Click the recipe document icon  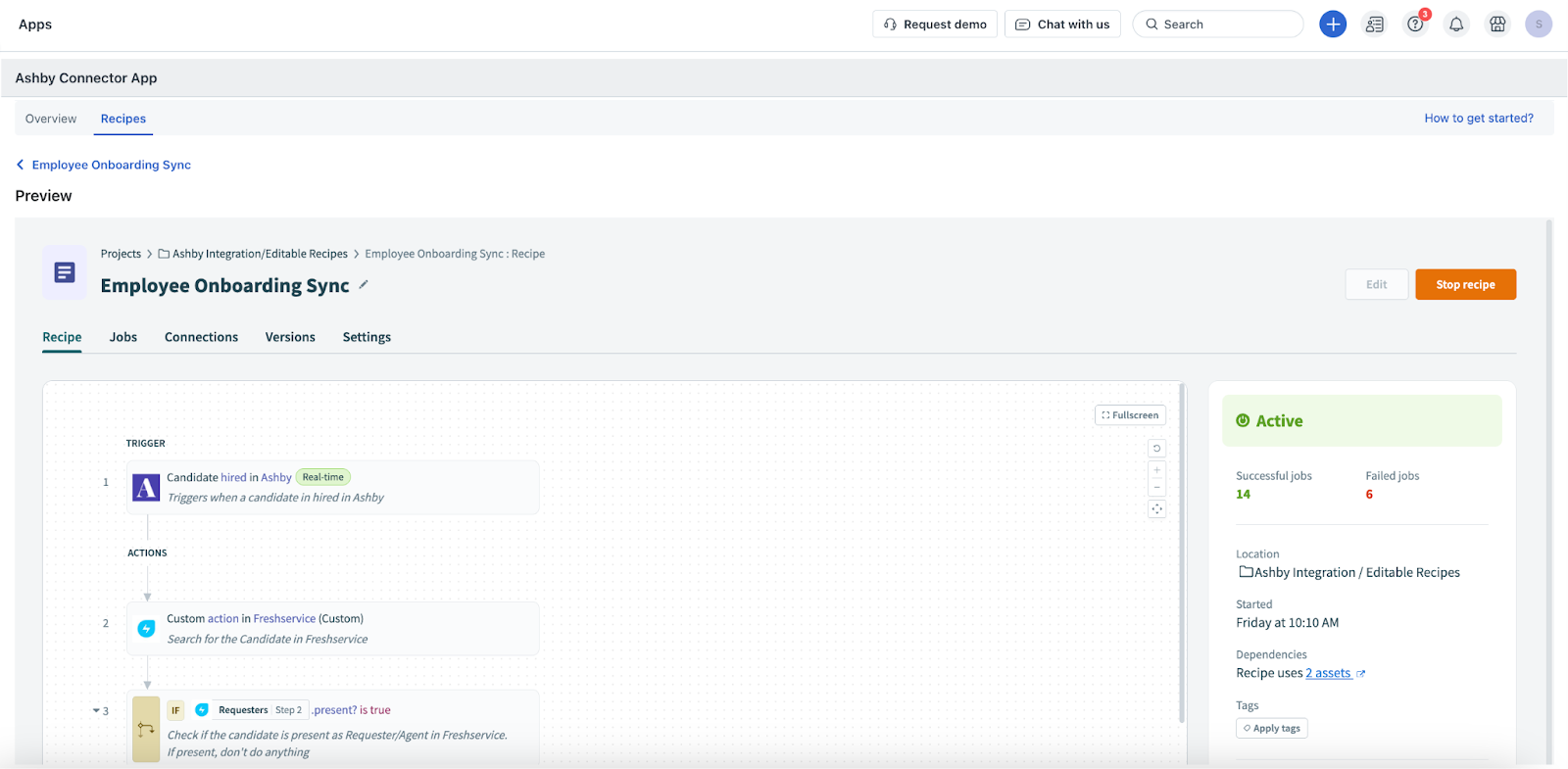[x=65, y=272]
